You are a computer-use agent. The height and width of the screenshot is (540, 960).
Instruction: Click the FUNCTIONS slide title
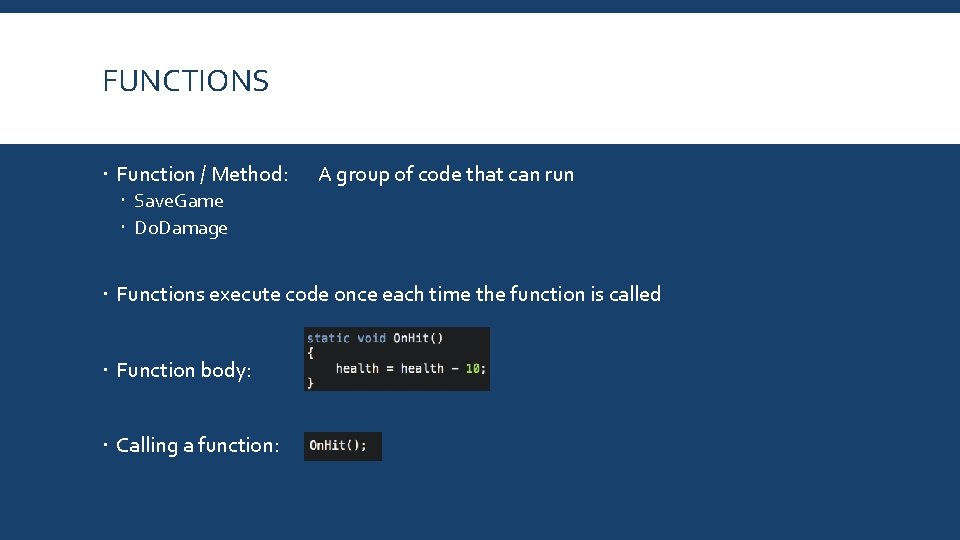pos(186,81)
